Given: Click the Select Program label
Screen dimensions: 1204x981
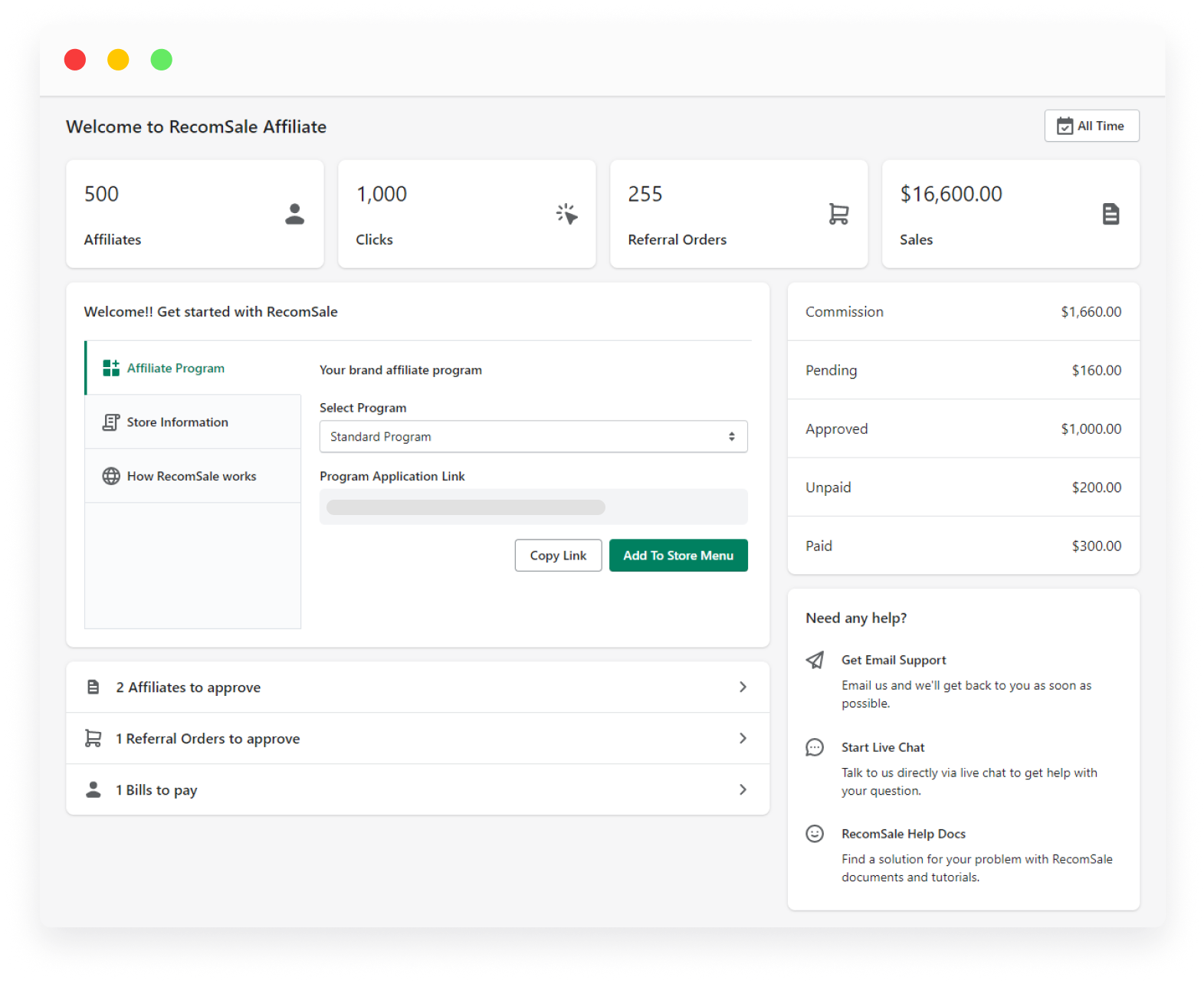Looking at the screenshot, I should click(363, 408).
